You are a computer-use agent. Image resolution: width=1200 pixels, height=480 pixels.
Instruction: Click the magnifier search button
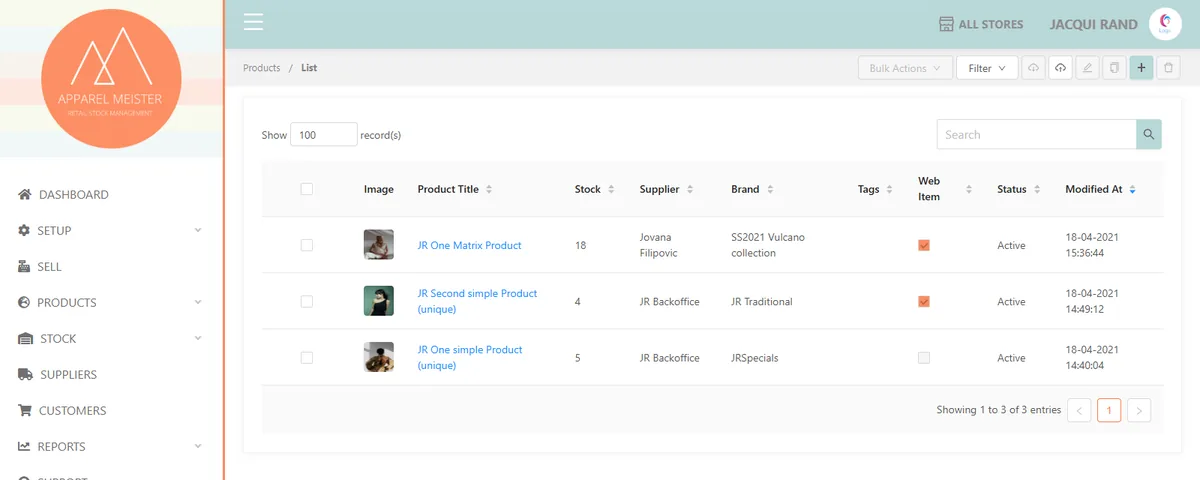[1149, 134]
